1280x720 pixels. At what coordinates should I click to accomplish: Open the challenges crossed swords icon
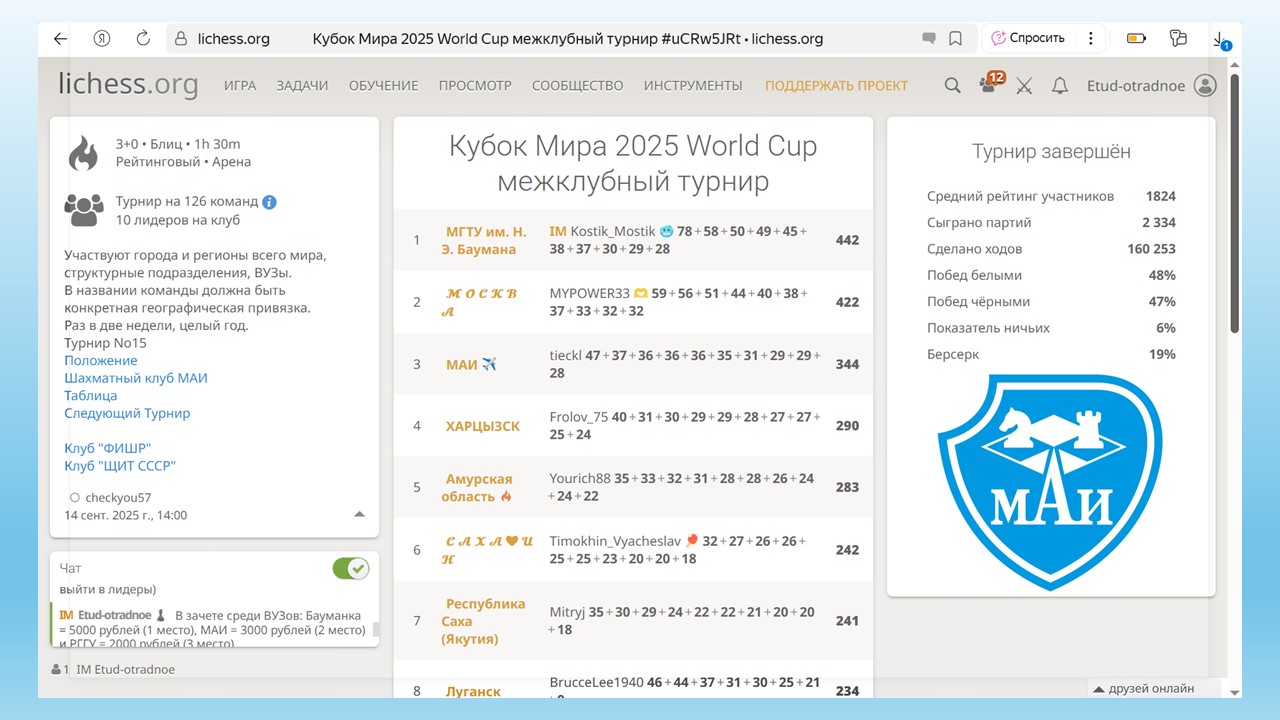tap(1024, 86)
